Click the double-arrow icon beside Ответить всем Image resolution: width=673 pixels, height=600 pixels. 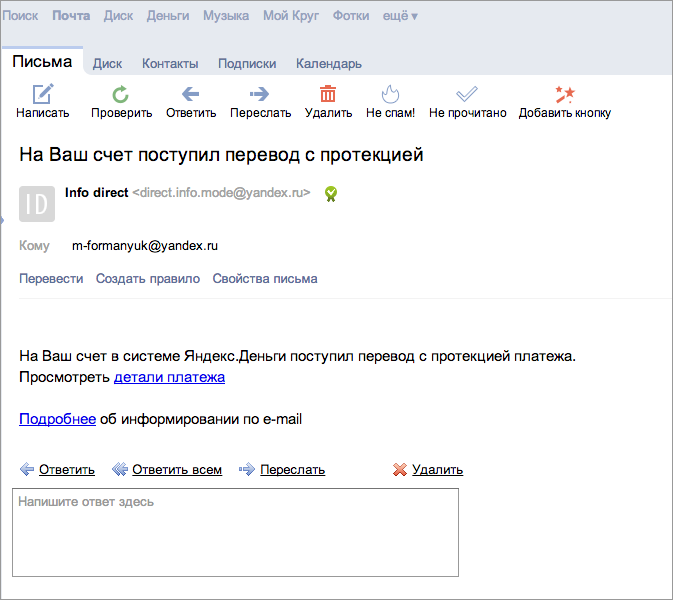[x=120, y=469]
